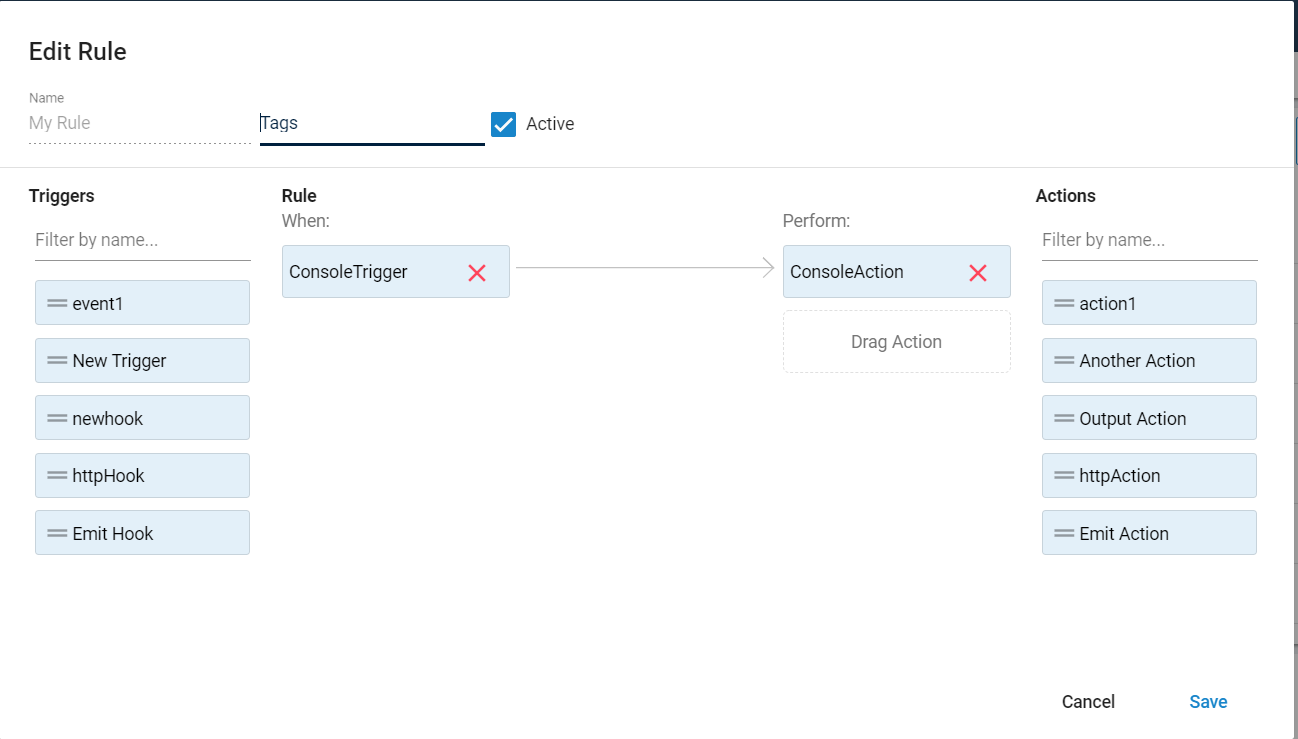Click the Name field My Rule
The height and width of the screenshot is (739, 1298).
(139, 124)
